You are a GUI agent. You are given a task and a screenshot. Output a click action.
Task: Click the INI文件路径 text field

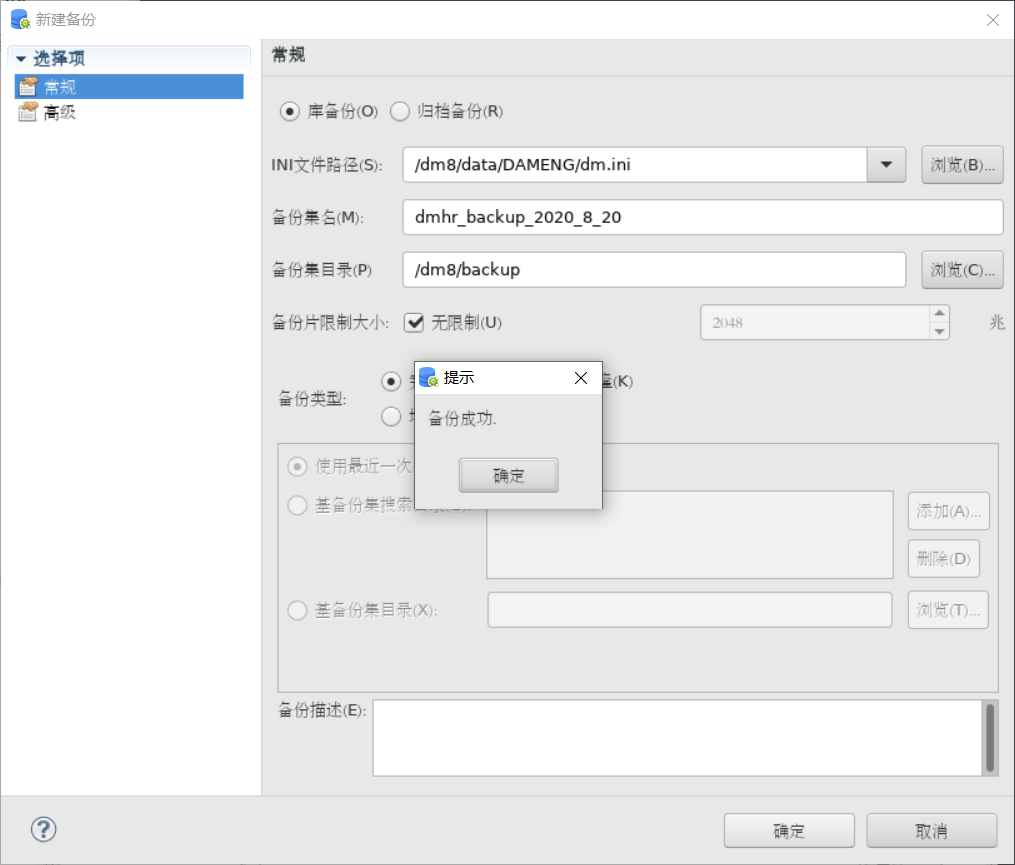coord(635,164)
